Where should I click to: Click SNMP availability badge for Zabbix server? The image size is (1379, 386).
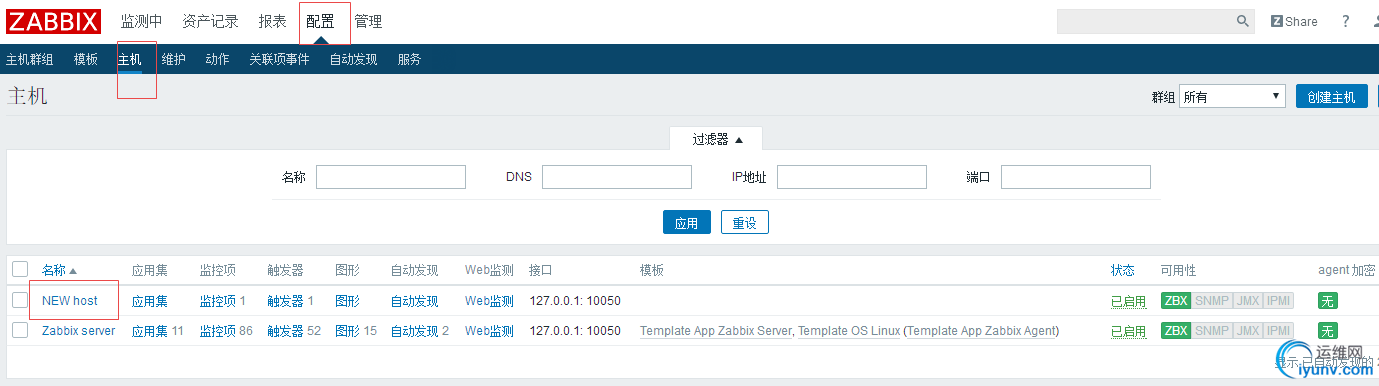coord(1211,330)
